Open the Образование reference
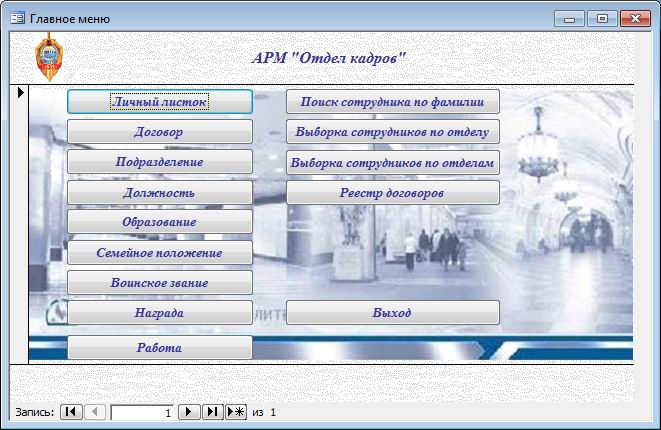This screenshot has width=661, height=430. pyautogui.click(x=160, y=222)
